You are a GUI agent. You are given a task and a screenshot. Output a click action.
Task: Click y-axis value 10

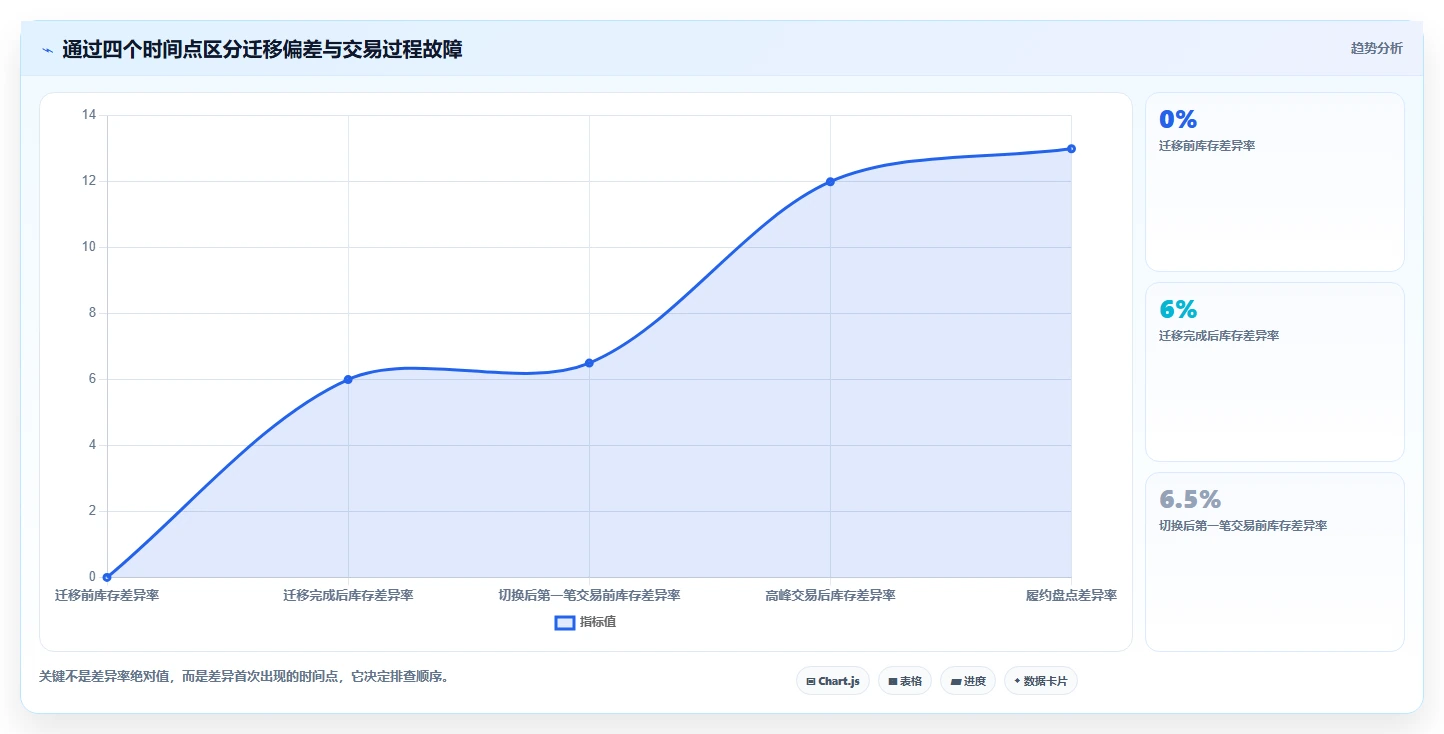(x=89, y=247)
